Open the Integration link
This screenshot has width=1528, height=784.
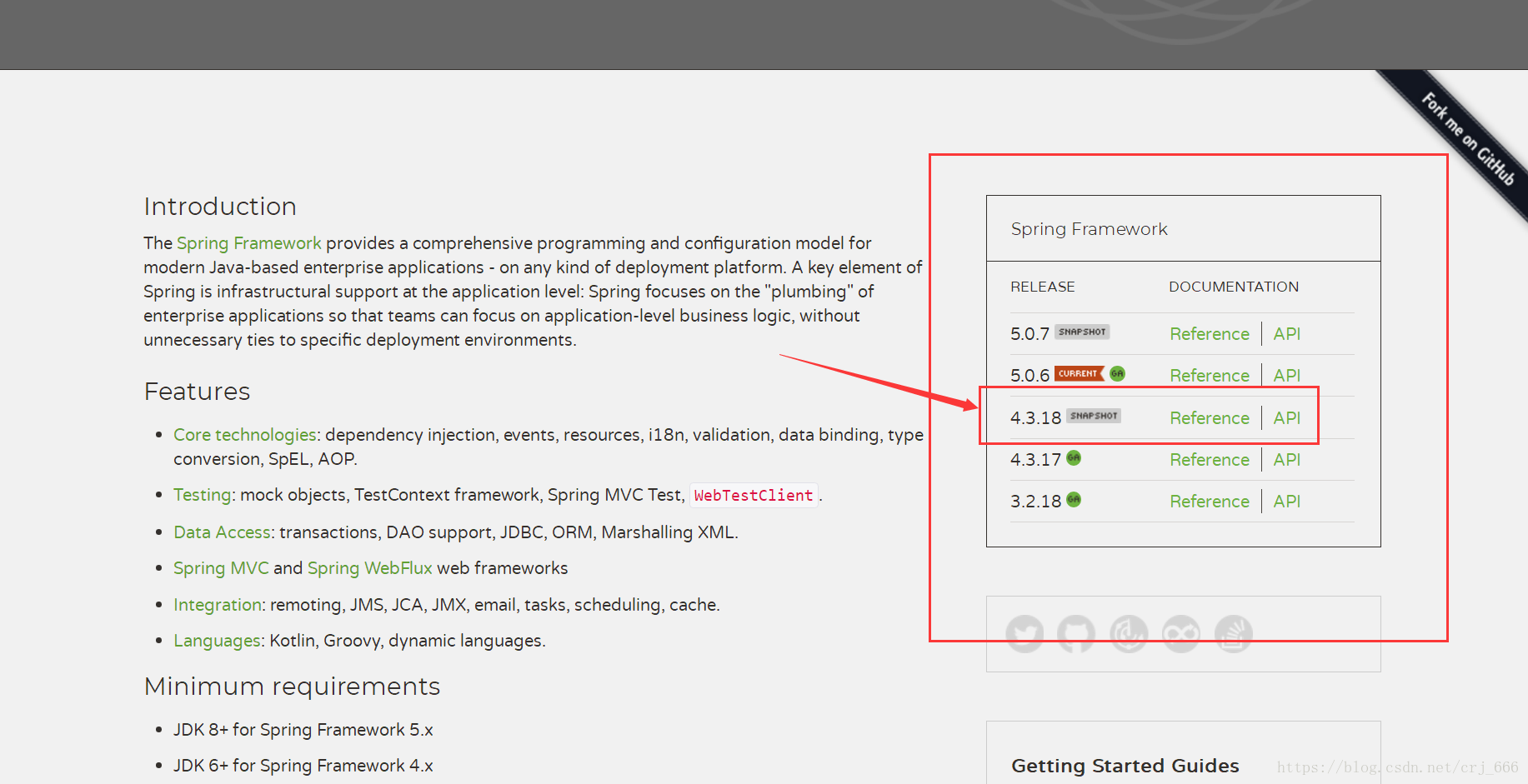point(217,605)
